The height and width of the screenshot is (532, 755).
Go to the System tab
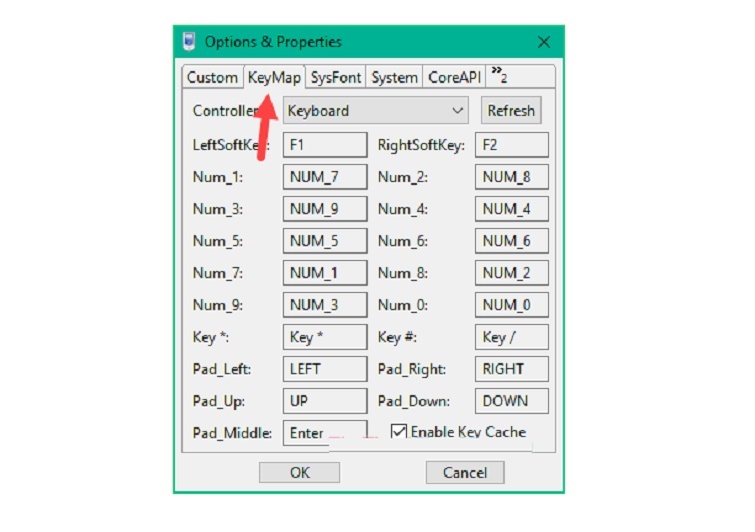coord(394,77)
